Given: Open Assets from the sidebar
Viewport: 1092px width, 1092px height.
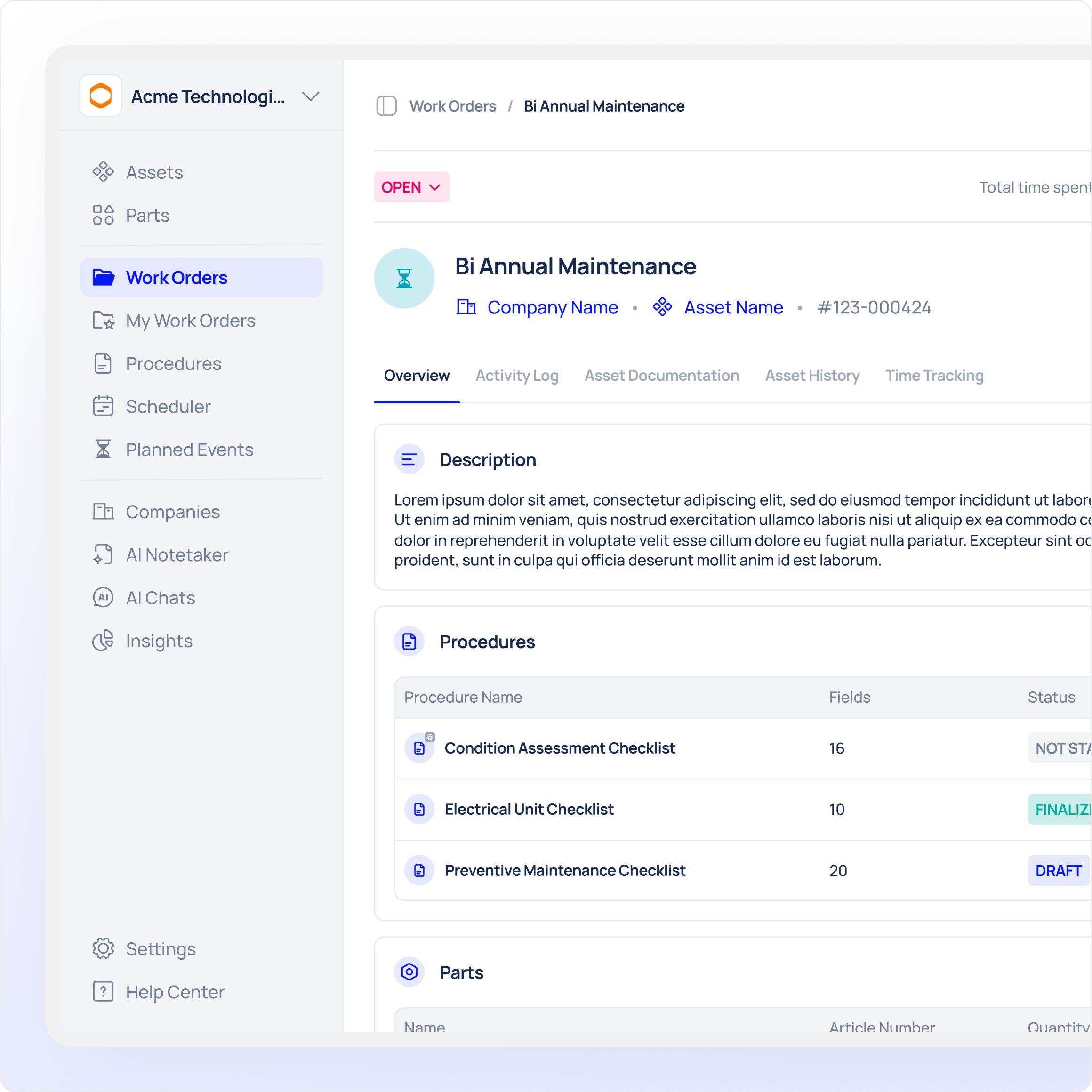Looking at the screenshot, I should pyautogui.click(x=154, y=172).
